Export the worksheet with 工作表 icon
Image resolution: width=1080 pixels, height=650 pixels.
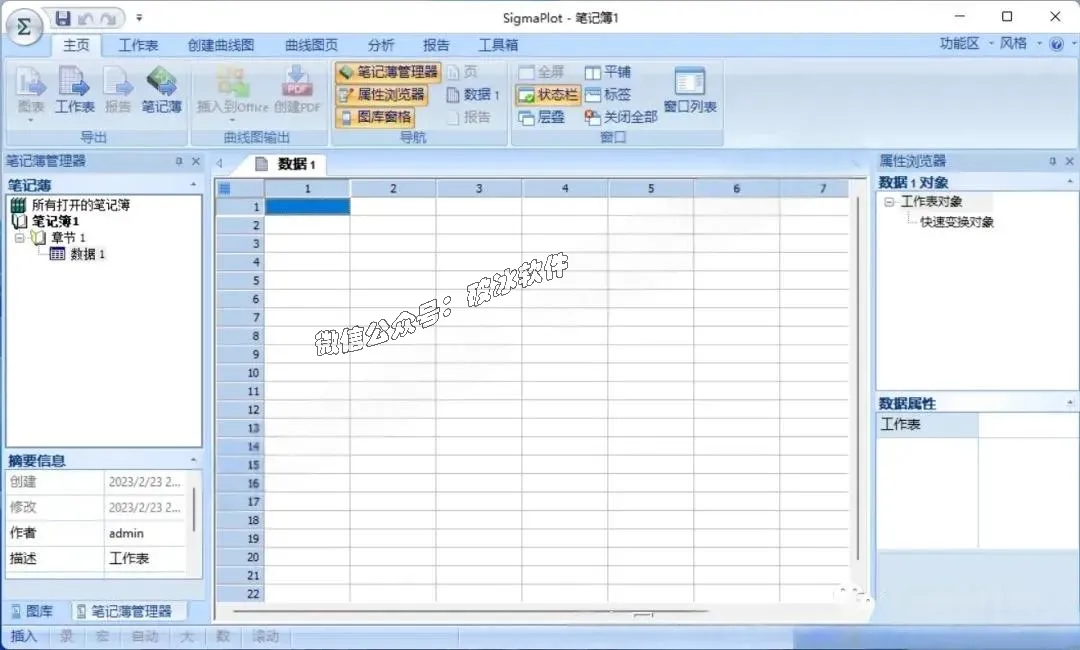coord(74,90)
